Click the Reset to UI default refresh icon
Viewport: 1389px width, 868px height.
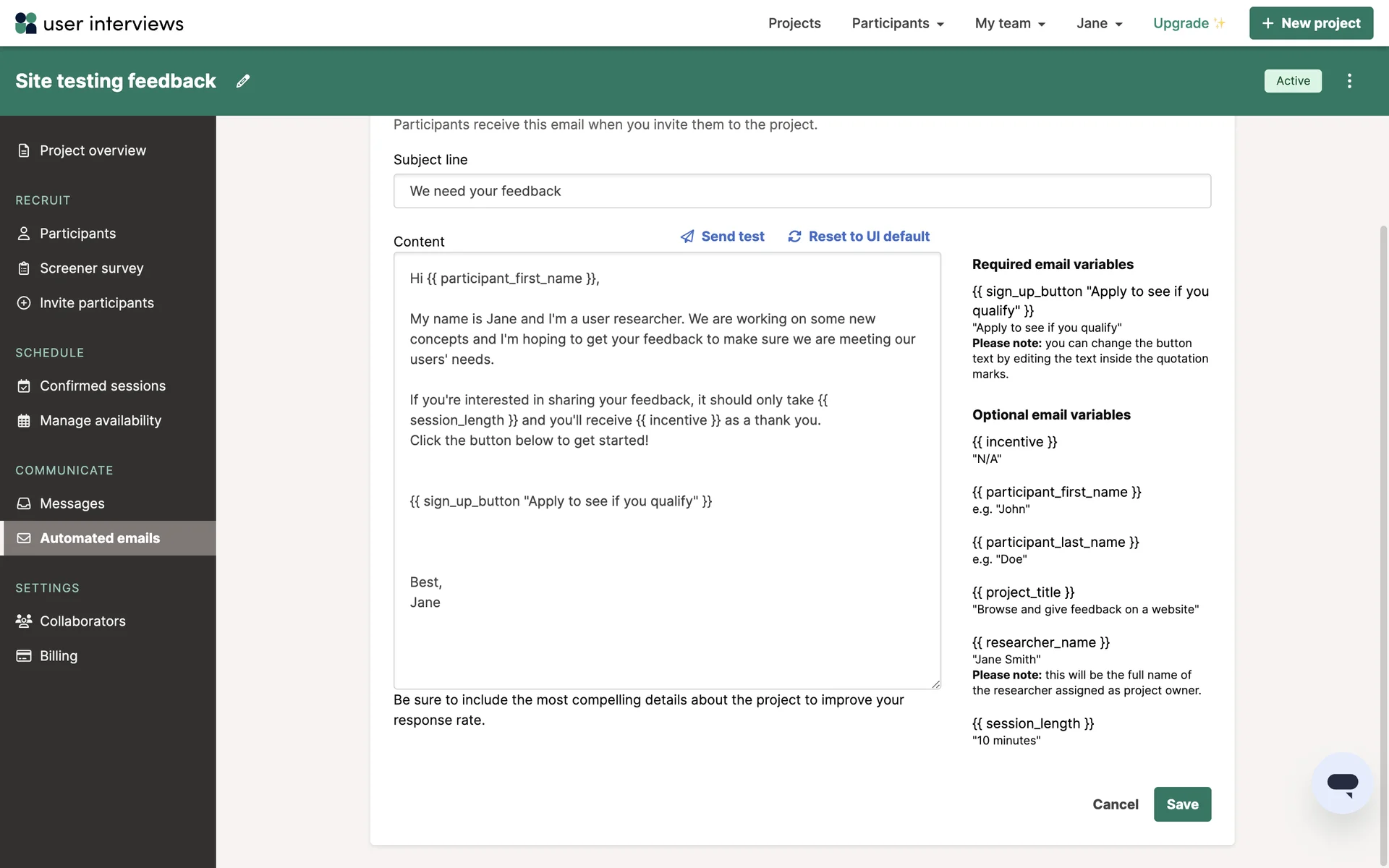[794, 237]
